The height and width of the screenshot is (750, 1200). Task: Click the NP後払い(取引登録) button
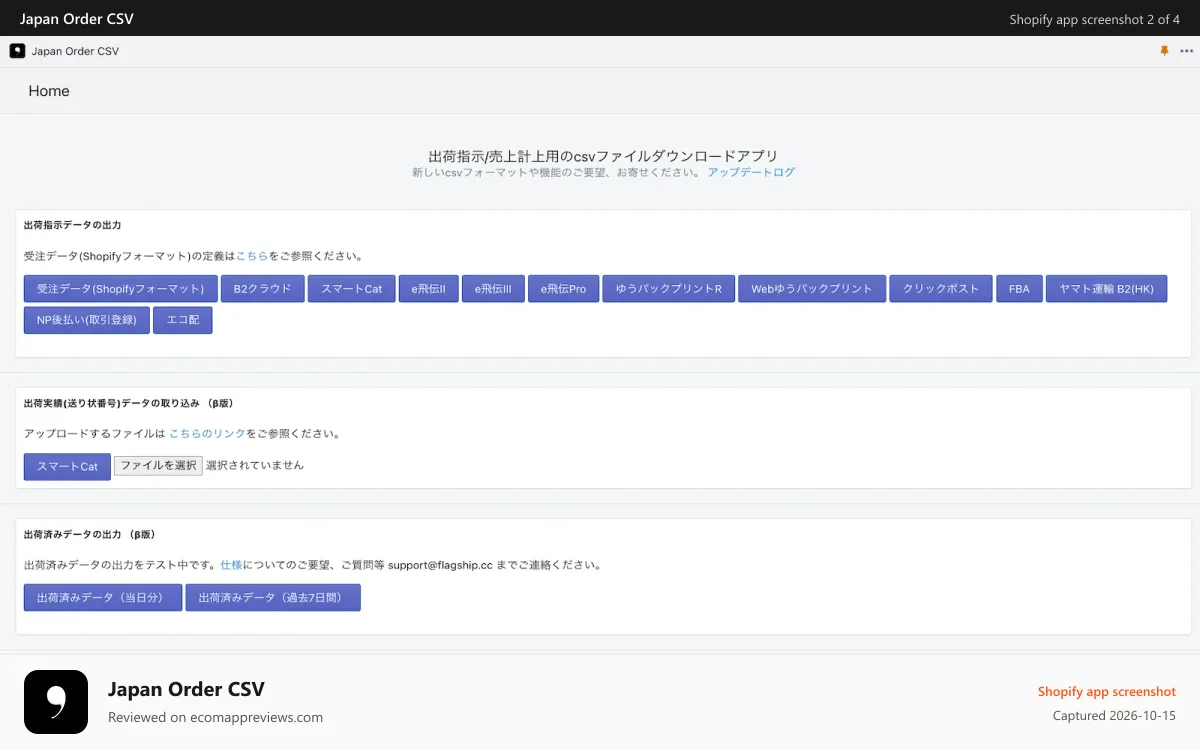(x=87, y=320)
